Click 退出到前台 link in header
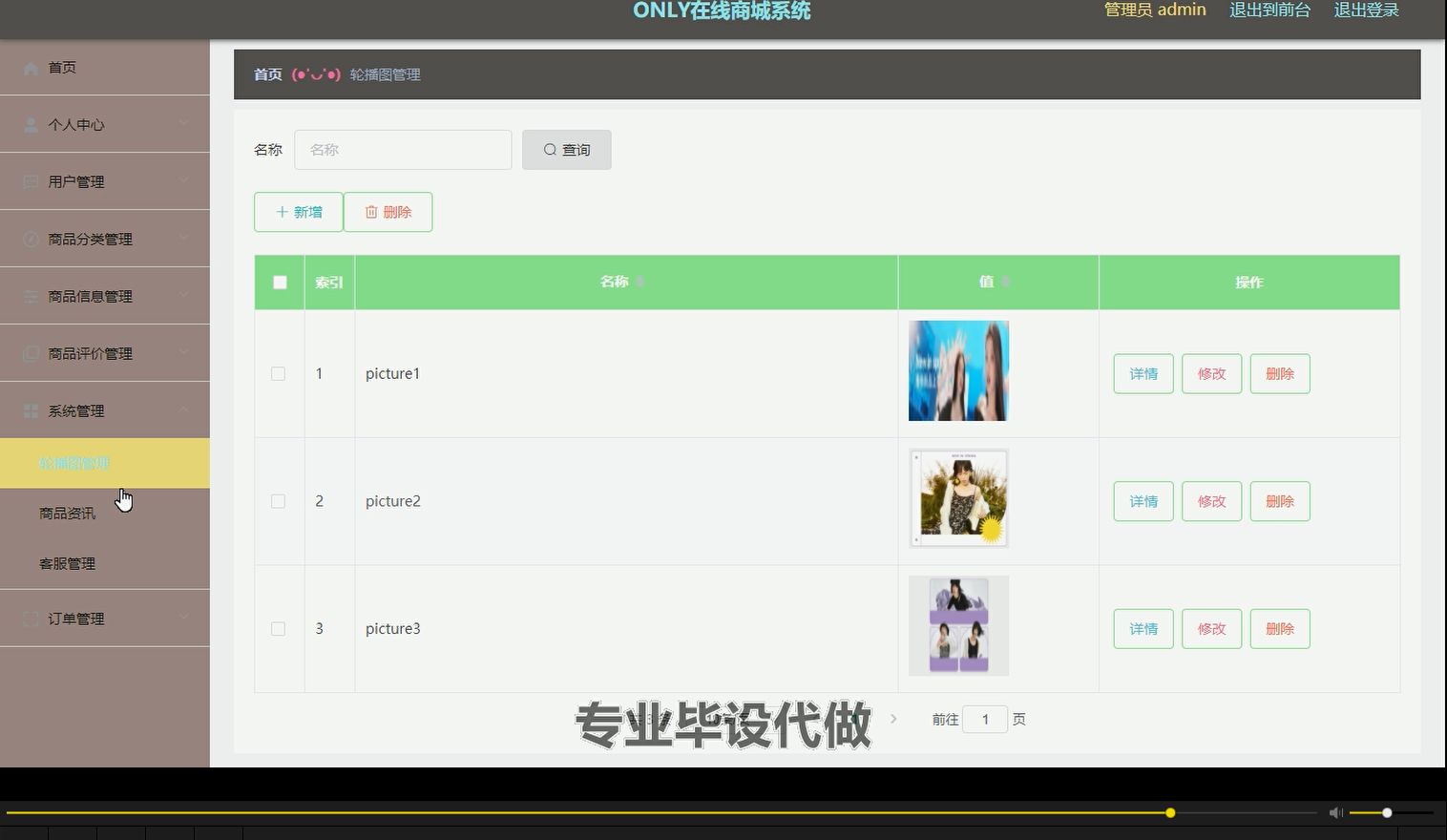The image size is (1447, 840). (x=1269, y=10)
